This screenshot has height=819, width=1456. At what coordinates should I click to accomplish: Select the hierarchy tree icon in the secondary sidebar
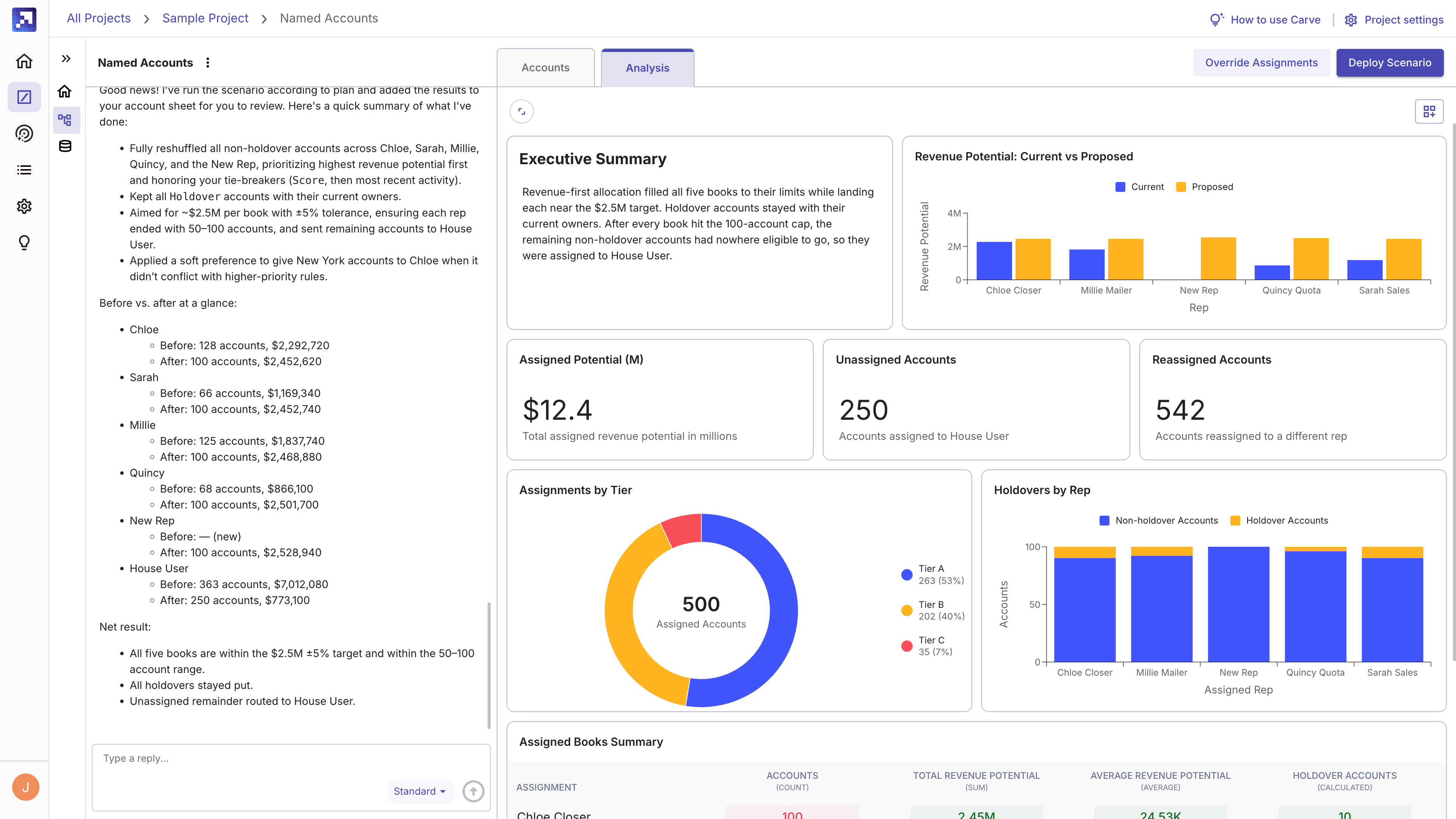pyautogui.click(x=65, y=120)
